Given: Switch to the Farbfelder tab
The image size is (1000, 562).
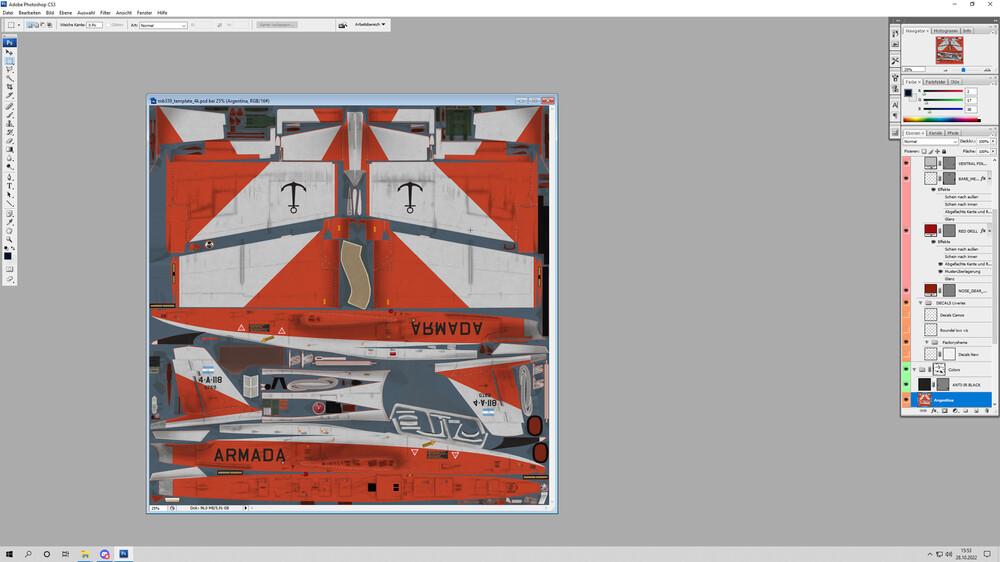Looking at the screenshot, I should click(935, 82).
